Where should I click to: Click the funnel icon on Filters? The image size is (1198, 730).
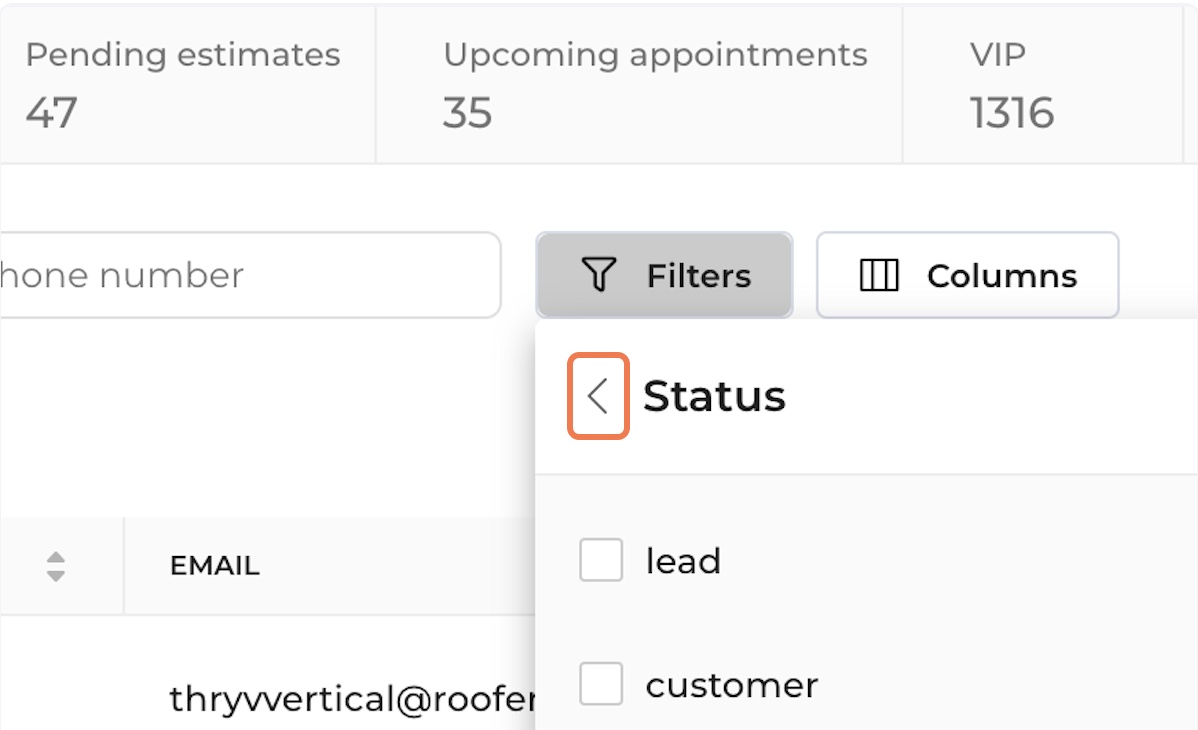[x=599, y=275]
